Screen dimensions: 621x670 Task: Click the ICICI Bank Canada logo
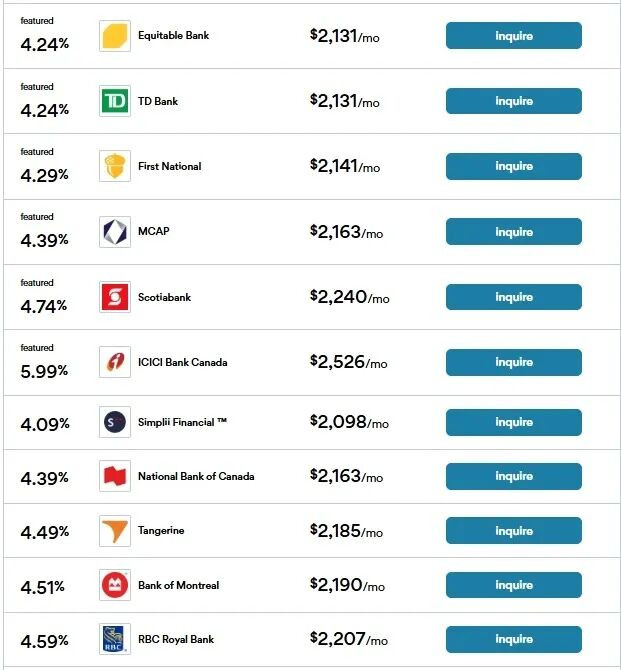click(x=115, y=362)
